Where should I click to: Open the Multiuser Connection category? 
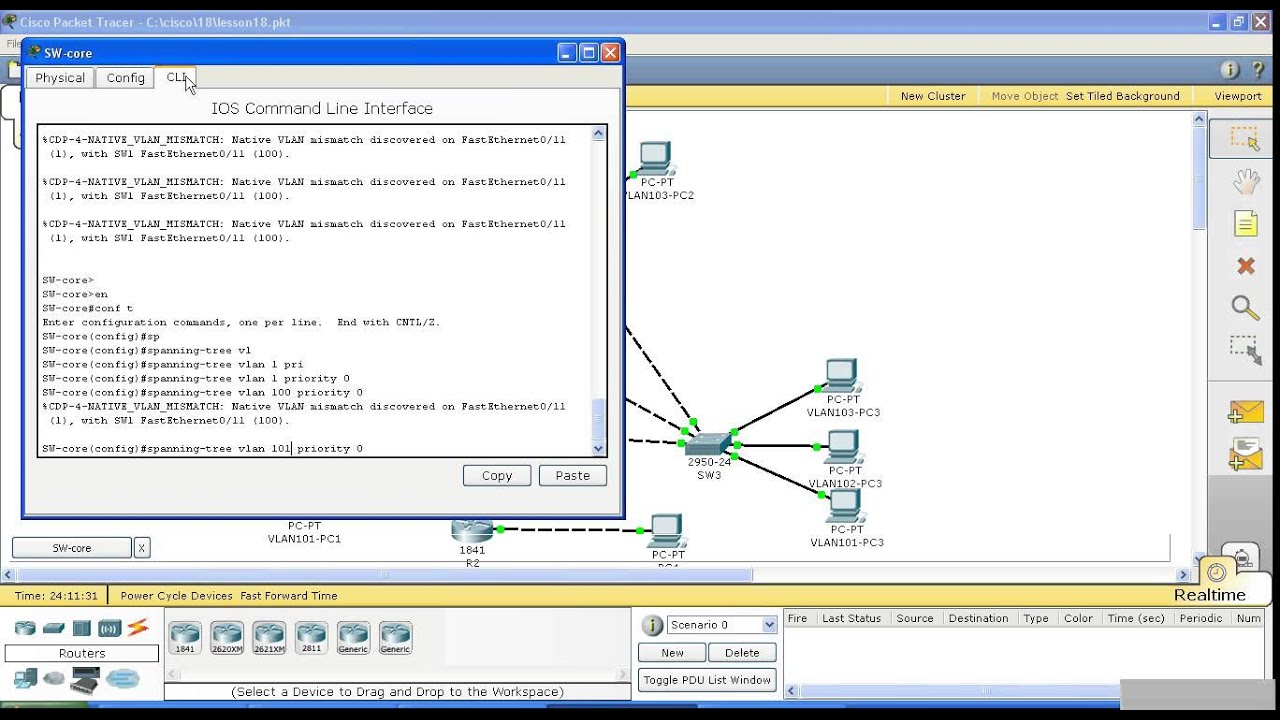coord(123,679)
